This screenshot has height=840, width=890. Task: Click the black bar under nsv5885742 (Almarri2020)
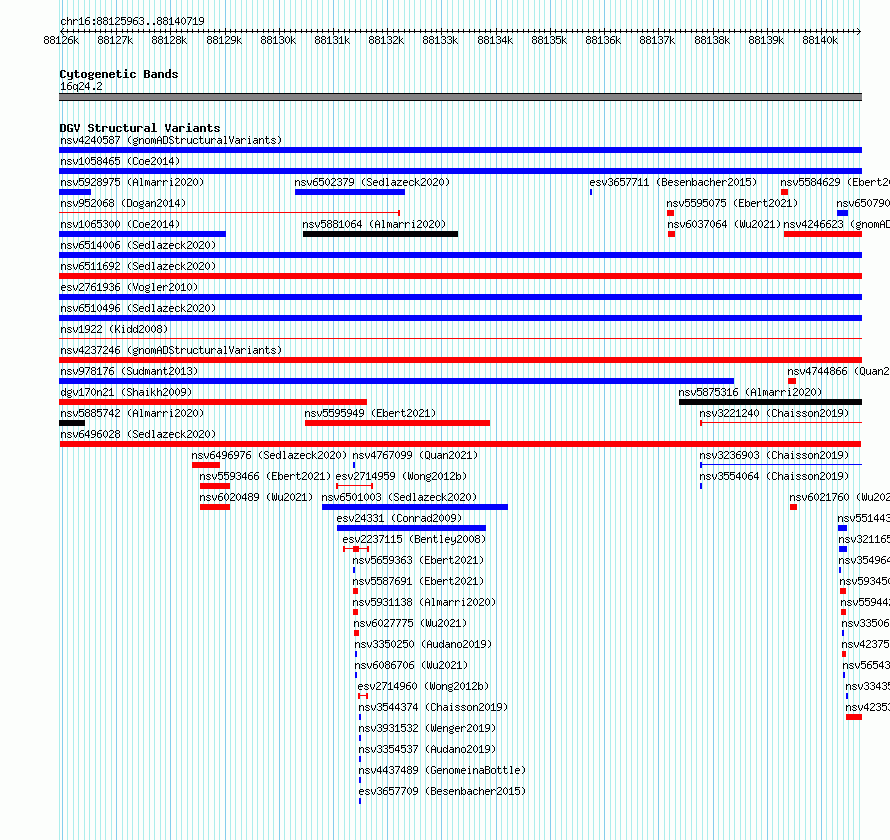[72, 423]
